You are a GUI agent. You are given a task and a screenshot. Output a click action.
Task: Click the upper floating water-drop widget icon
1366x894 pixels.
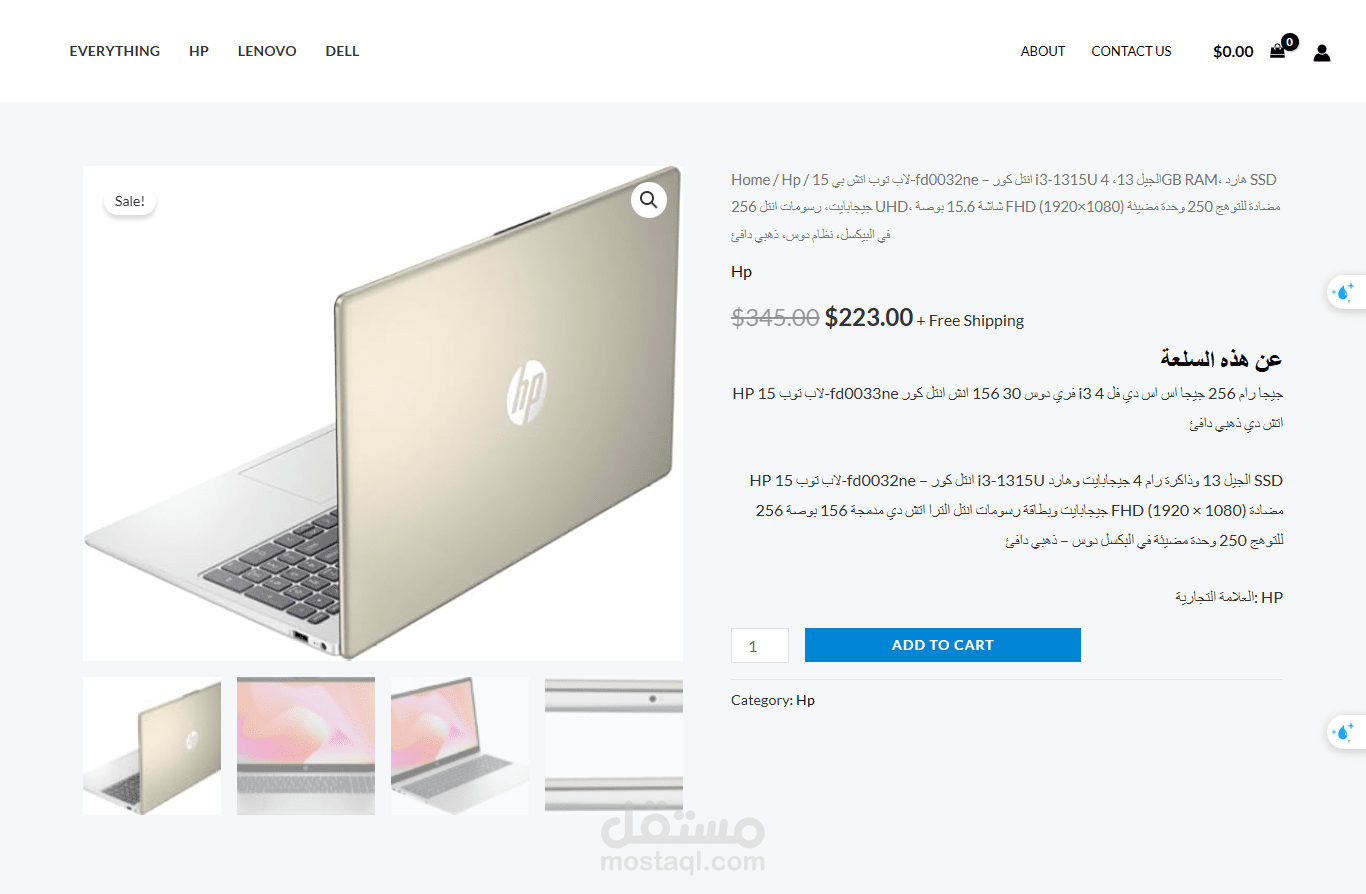click(1344, 293)
